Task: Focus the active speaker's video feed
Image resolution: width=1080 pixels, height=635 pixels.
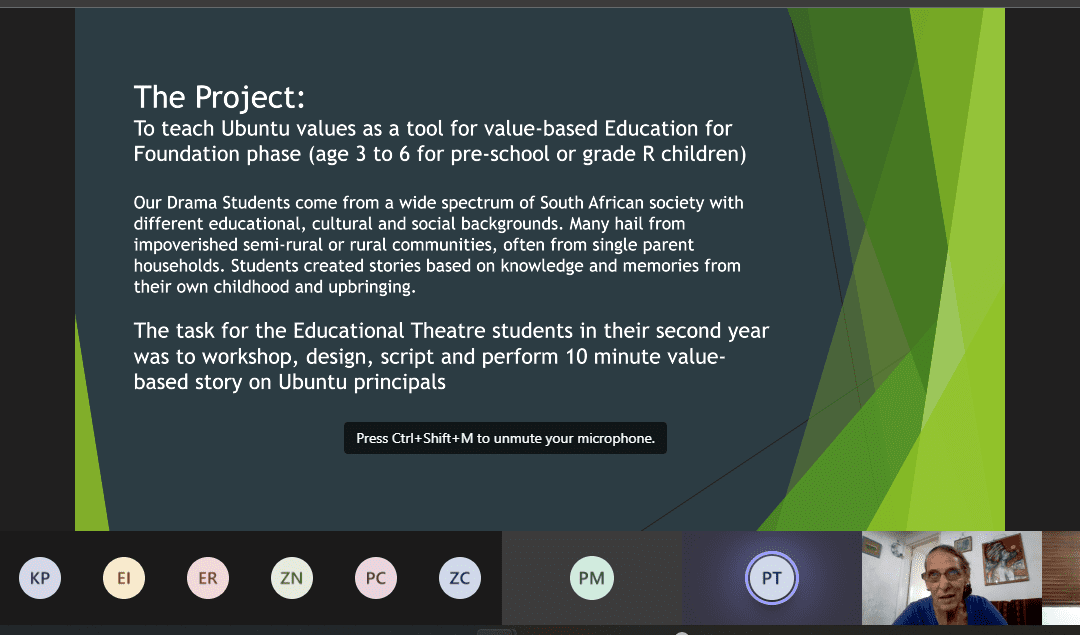Action: pyautogui.click(x=951, y=577)
